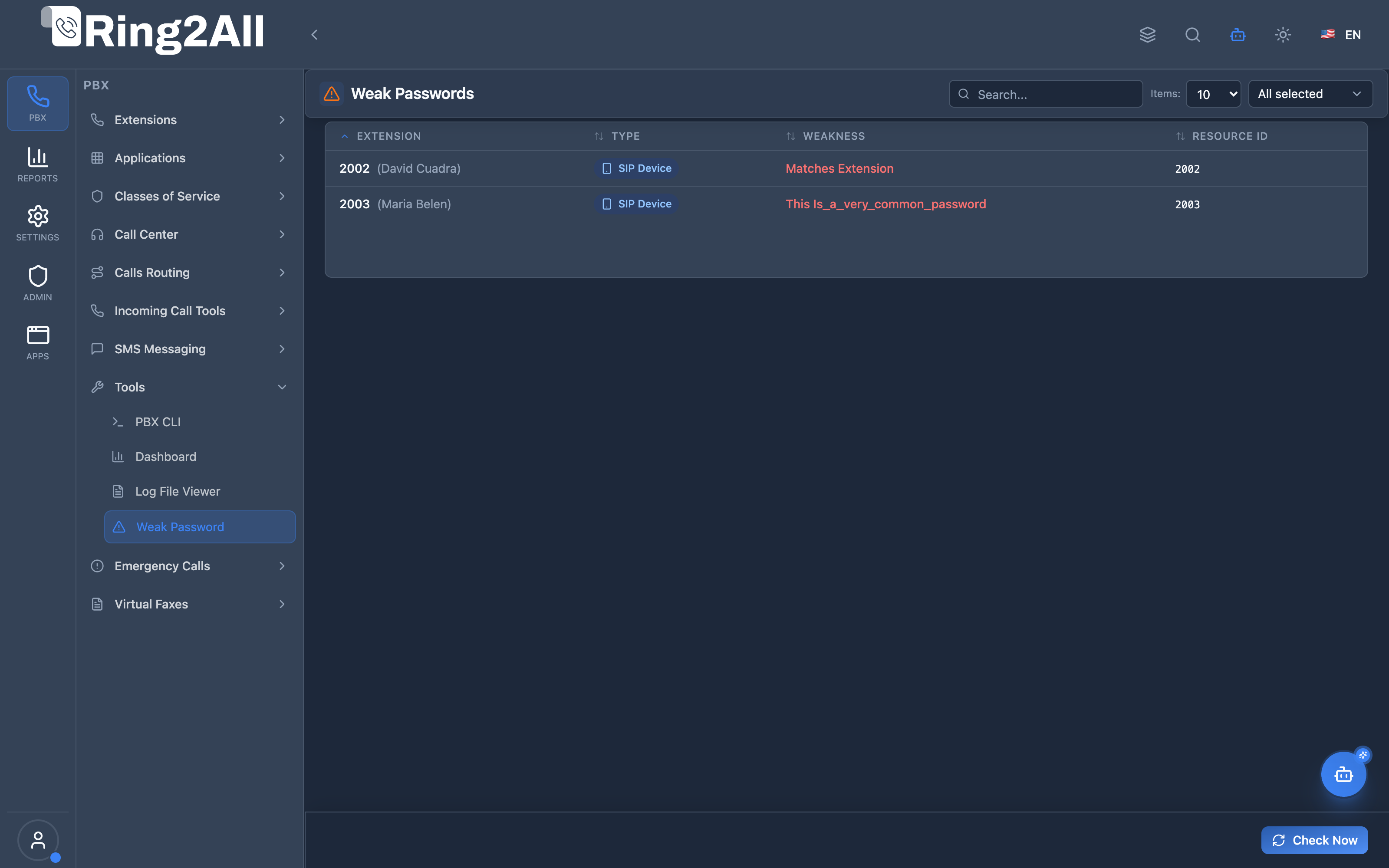The height and width of the screenshot is (868, 1389).
Task: Select extension 2002 David Cuadra row
Action: click(846, 168)
